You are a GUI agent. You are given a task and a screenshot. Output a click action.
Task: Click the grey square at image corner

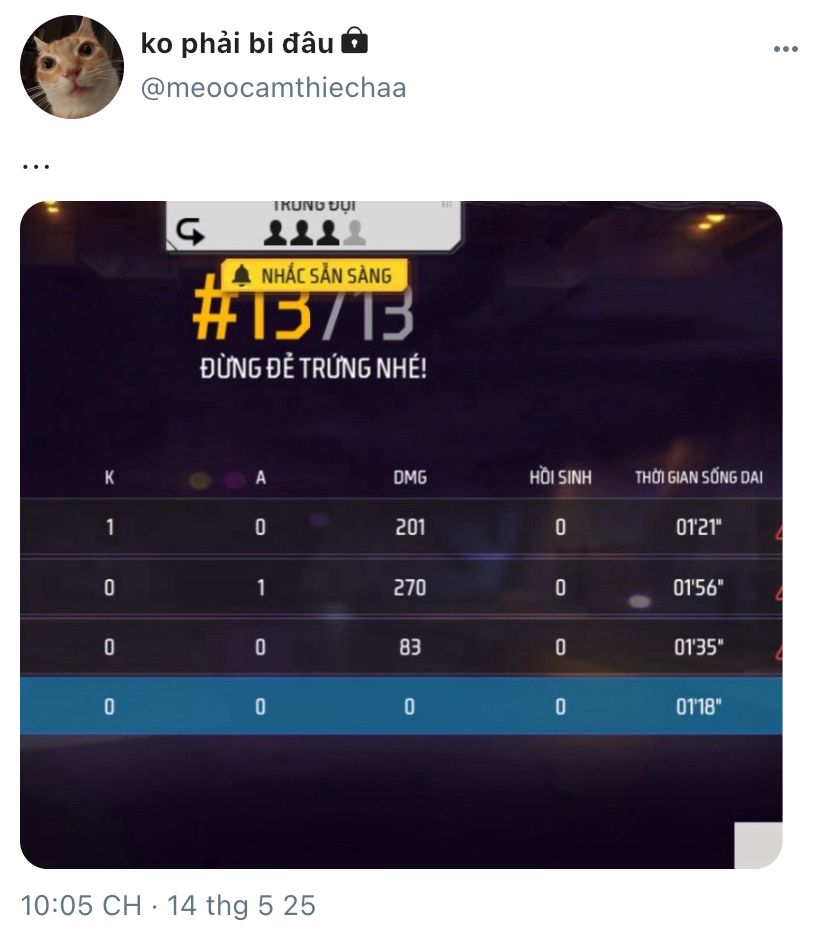click(x=758, y=845)
